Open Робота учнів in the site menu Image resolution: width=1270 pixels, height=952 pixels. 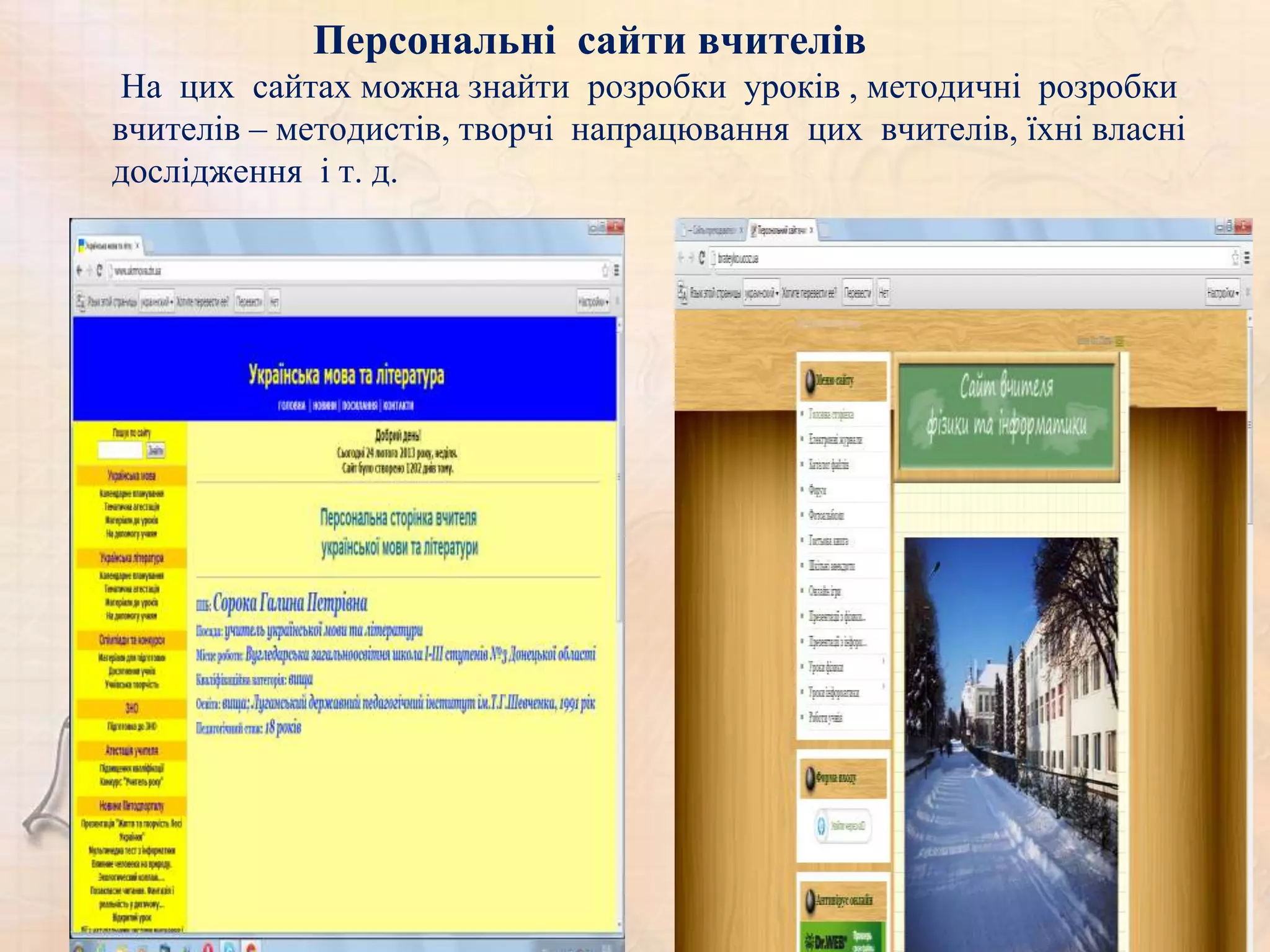(825, 718)
